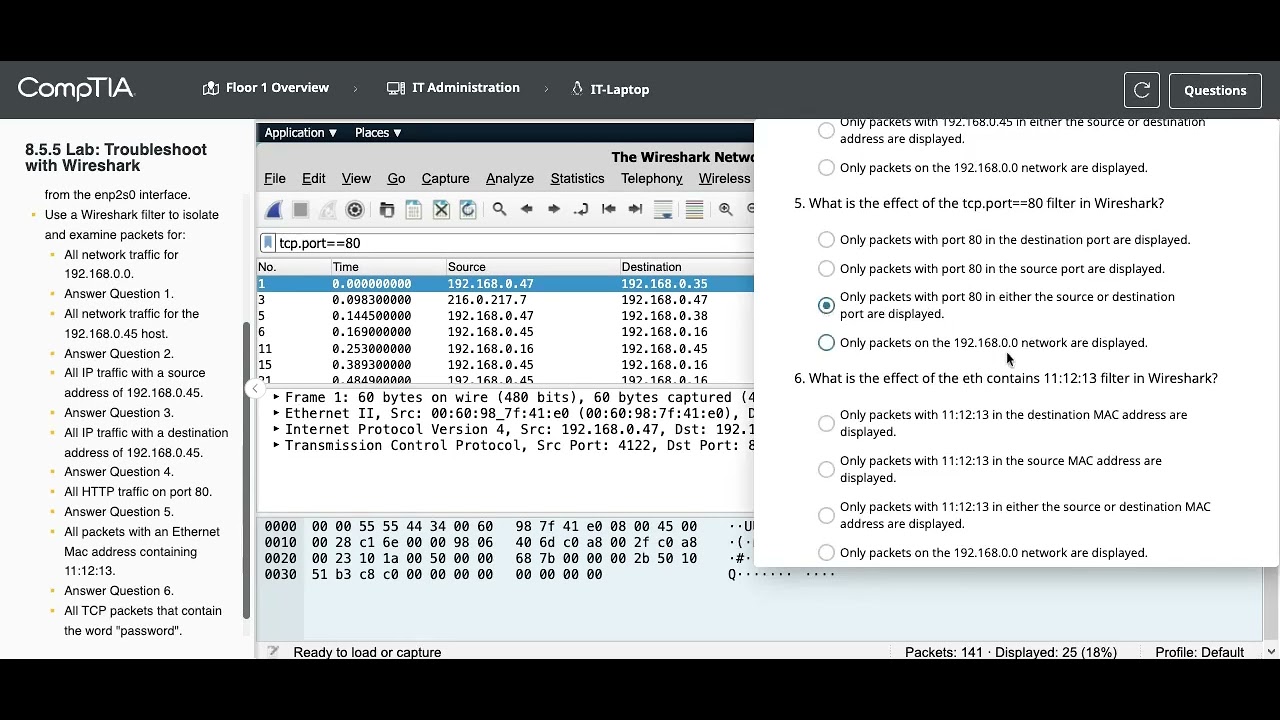This screenshot has width=1280, height=720.
Task: Select packet row from 216.0.217.7
Action: [505, 300]
